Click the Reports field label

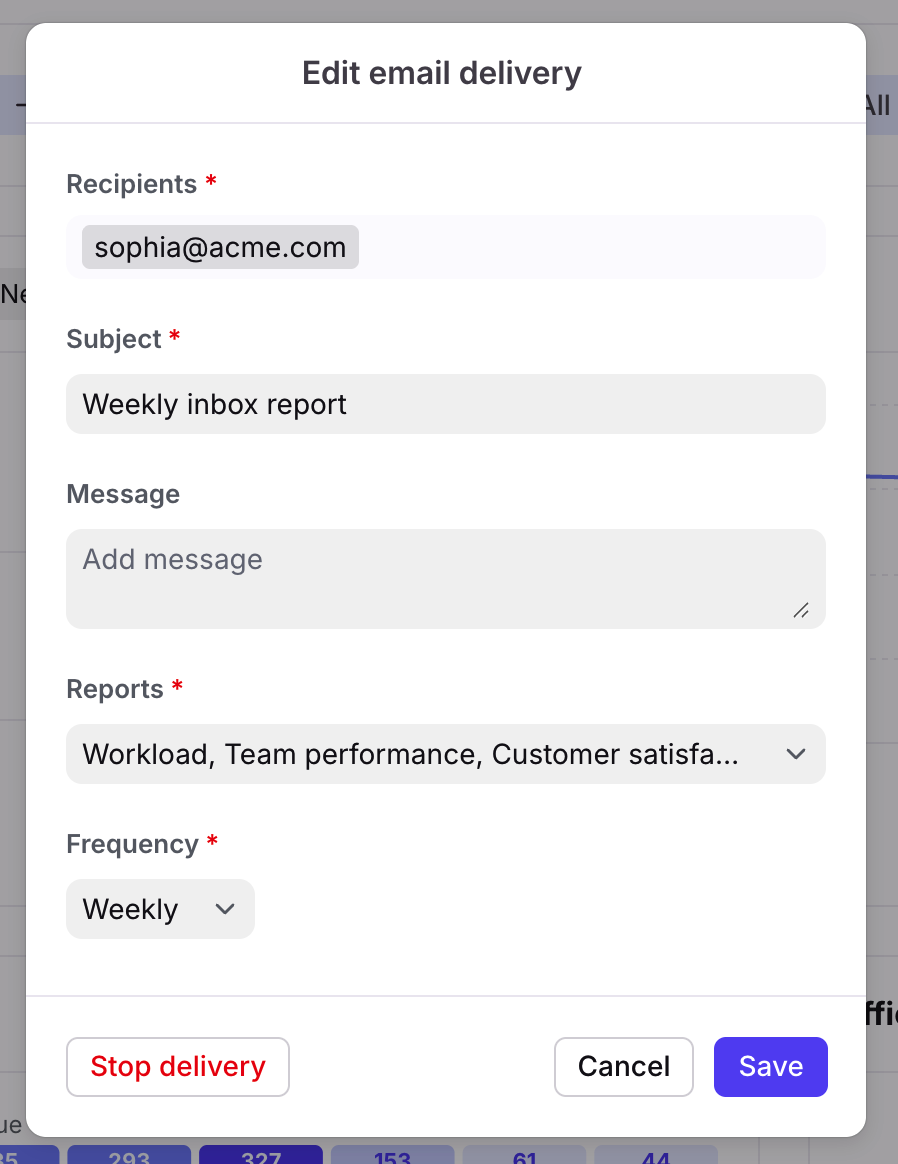(x=115, y=689)
